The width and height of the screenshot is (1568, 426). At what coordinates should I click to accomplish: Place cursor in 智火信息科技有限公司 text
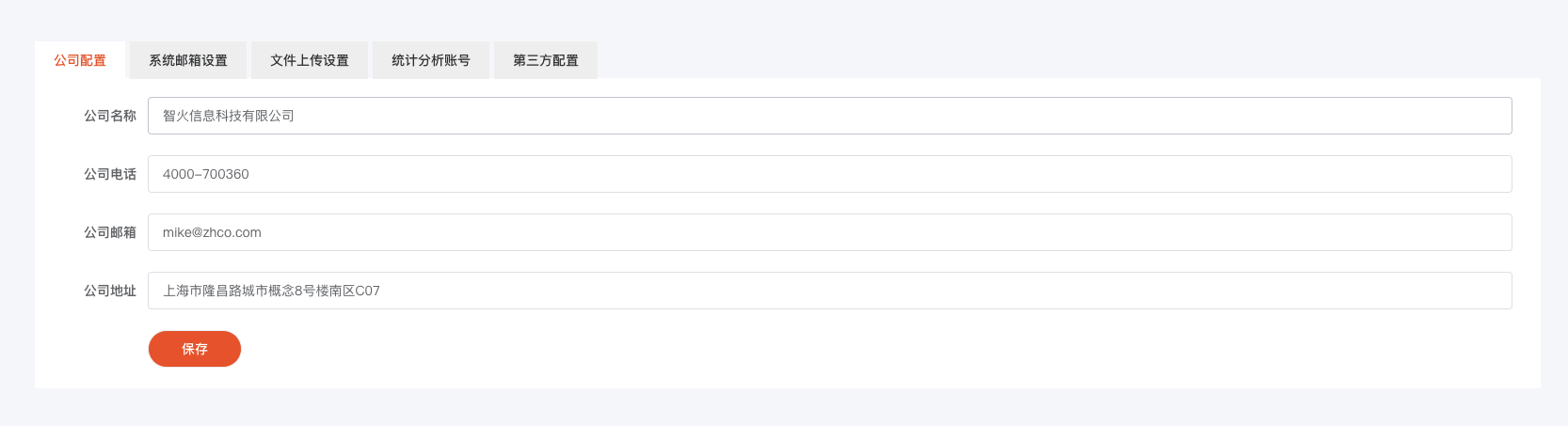tap(229, 116)
